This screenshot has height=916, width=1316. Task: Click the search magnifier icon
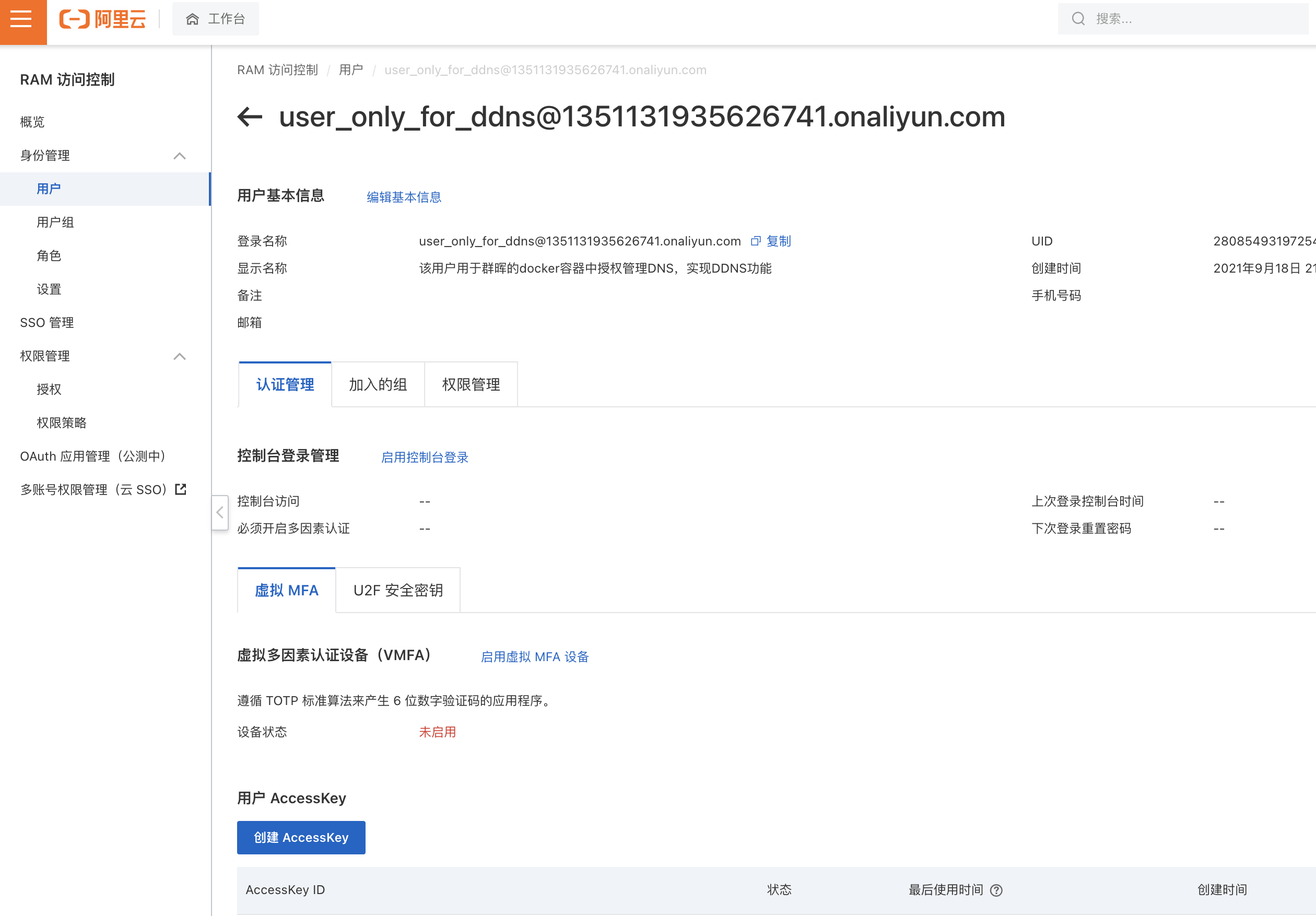pyautogui.click(x=1078, y=19)
